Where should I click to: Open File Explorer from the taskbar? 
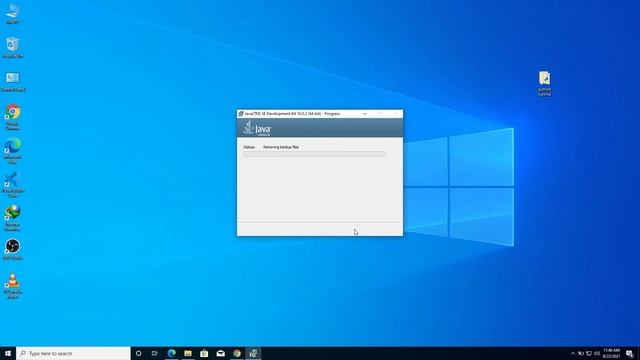[x=188, y=353]
